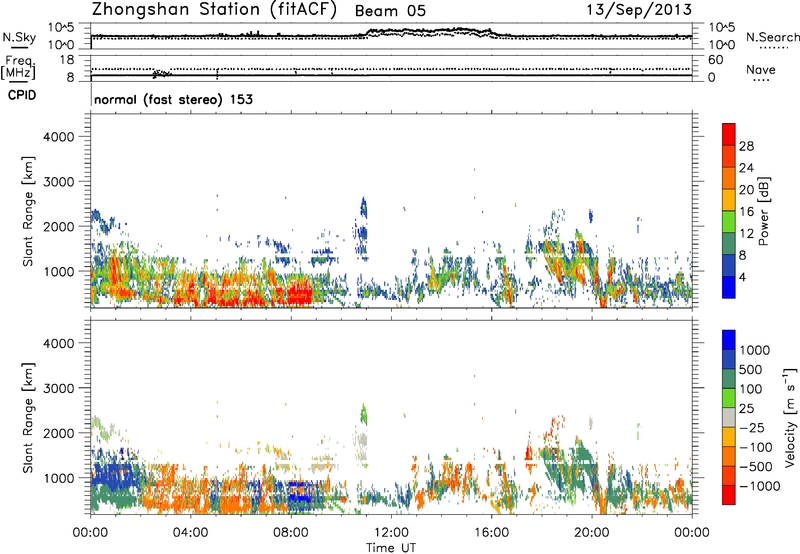Select the blue Power segment between 4 and 8
Screen dimensions: 800x554
(729, 265)
